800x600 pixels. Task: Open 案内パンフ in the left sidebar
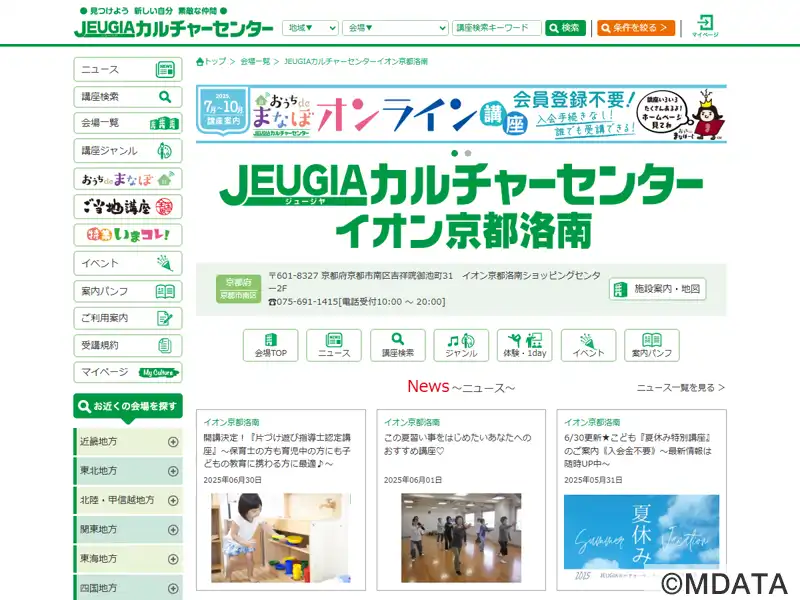[128, 291]
